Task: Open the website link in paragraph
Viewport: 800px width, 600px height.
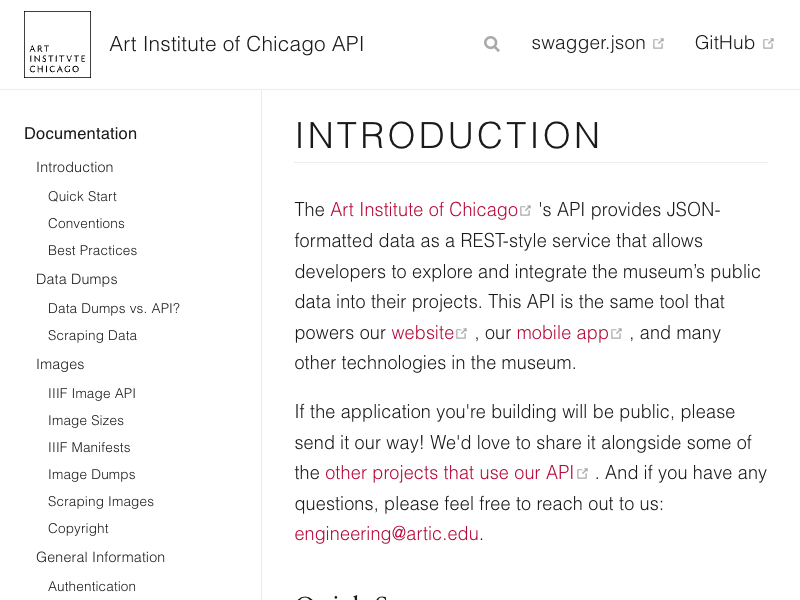Action: click(422, 333)
